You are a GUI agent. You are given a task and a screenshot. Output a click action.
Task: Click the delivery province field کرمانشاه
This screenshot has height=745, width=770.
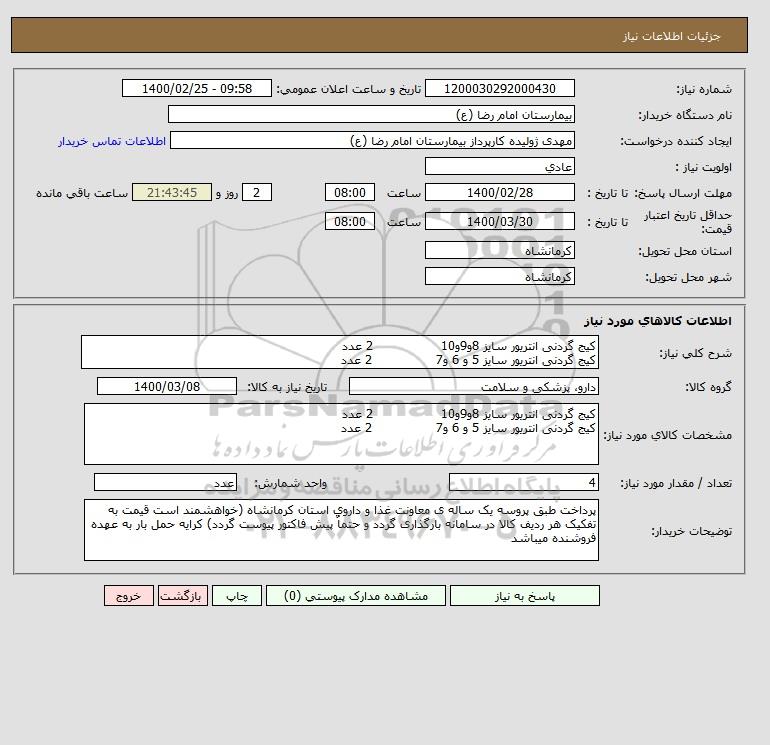click(x=499, y=250)
